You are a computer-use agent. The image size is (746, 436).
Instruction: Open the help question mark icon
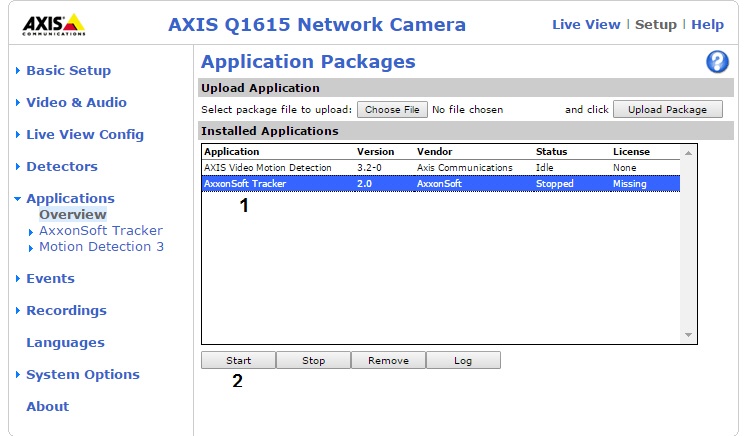click(x=717, y=63)
